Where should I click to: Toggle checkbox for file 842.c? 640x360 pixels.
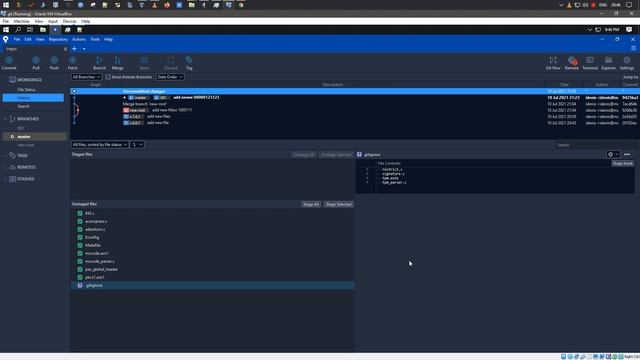(x=80, y=213)
